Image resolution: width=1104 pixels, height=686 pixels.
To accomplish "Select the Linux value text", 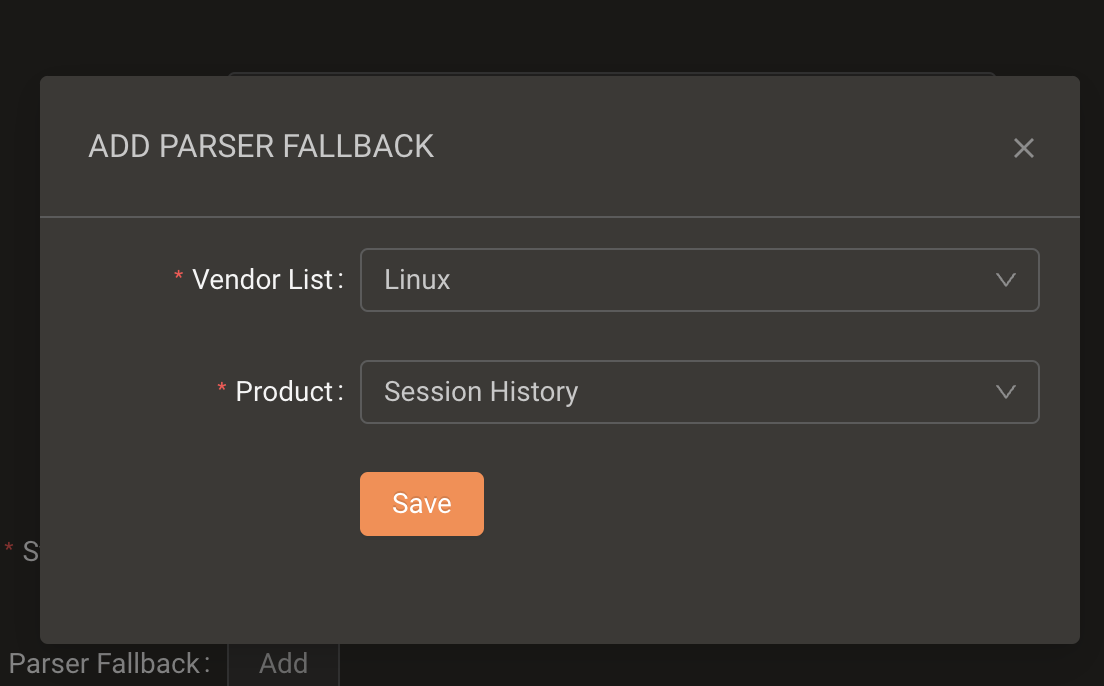I will 417,280.
